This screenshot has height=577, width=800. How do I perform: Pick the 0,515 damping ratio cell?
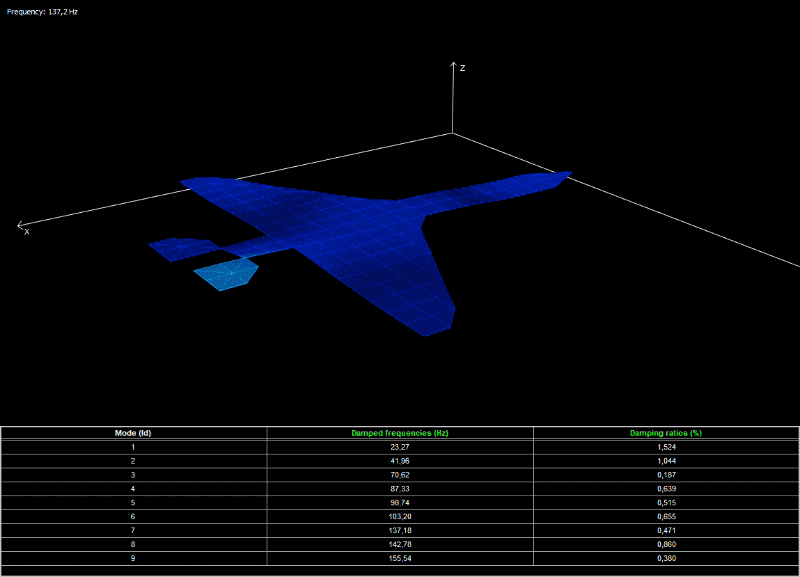pyautogui.click(x=666, y=503)
